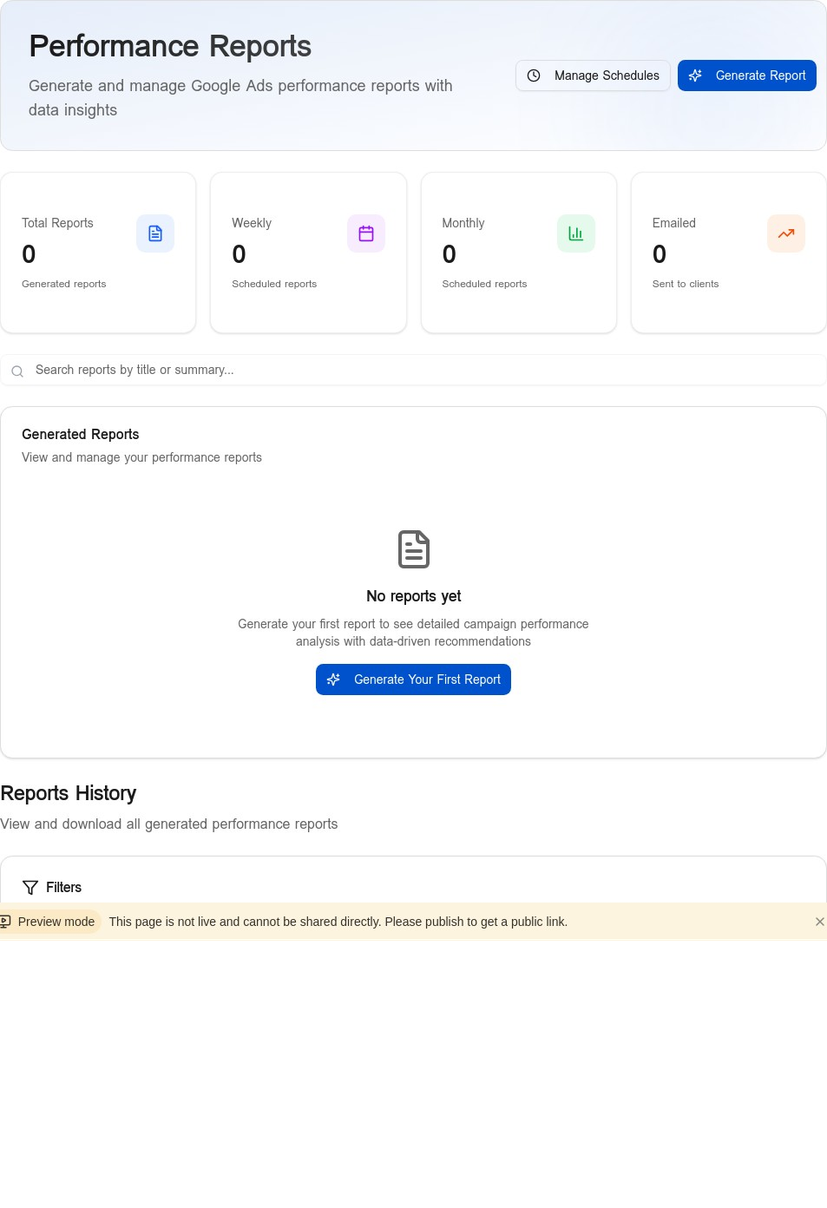The height and width of the screenshot is (1208, 827).
Task: Dismiss the preview mode banner with the X
Action: coord(819,921)
